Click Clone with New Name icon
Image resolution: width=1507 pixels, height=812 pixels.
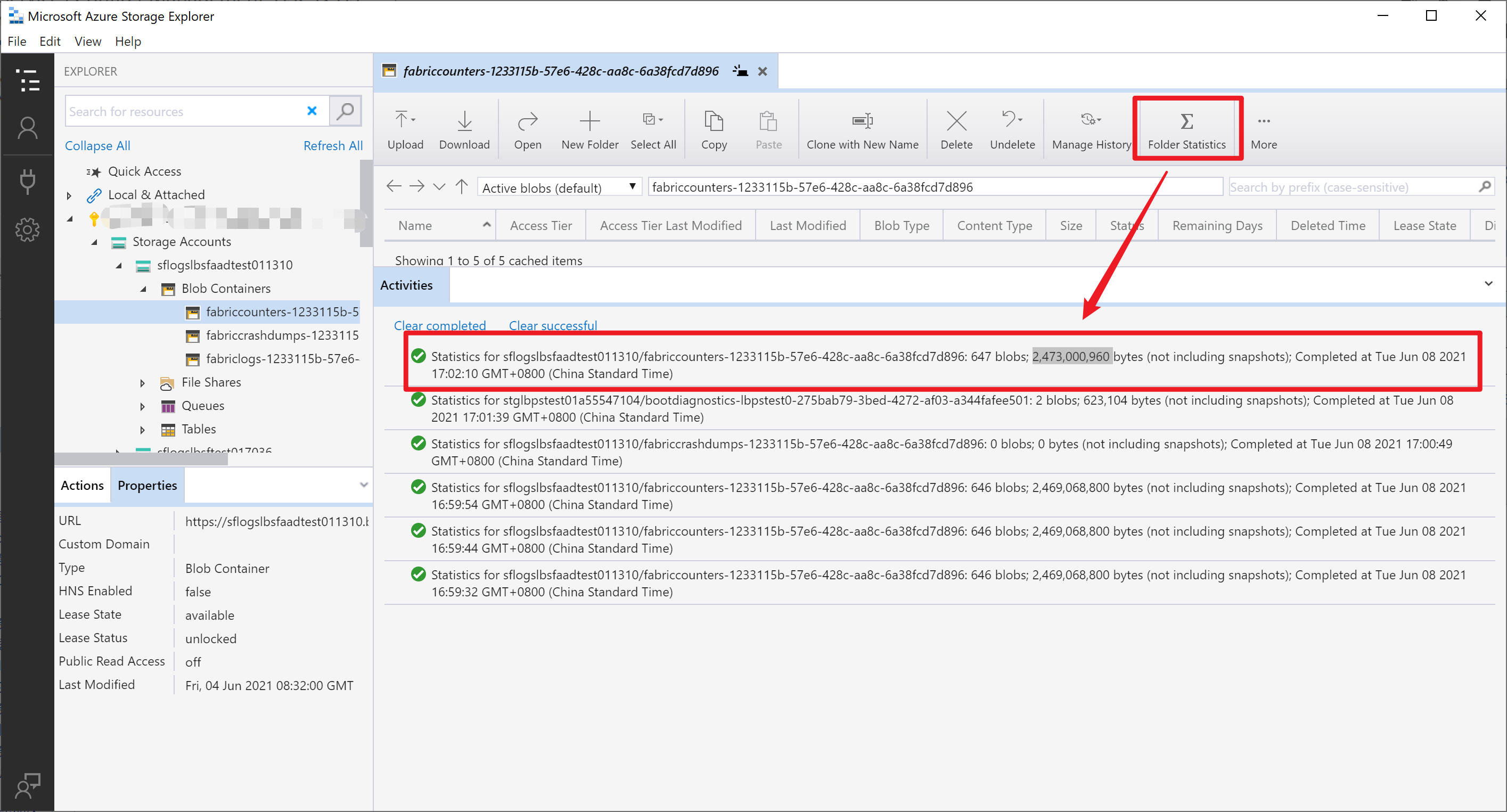pos(862,120)
